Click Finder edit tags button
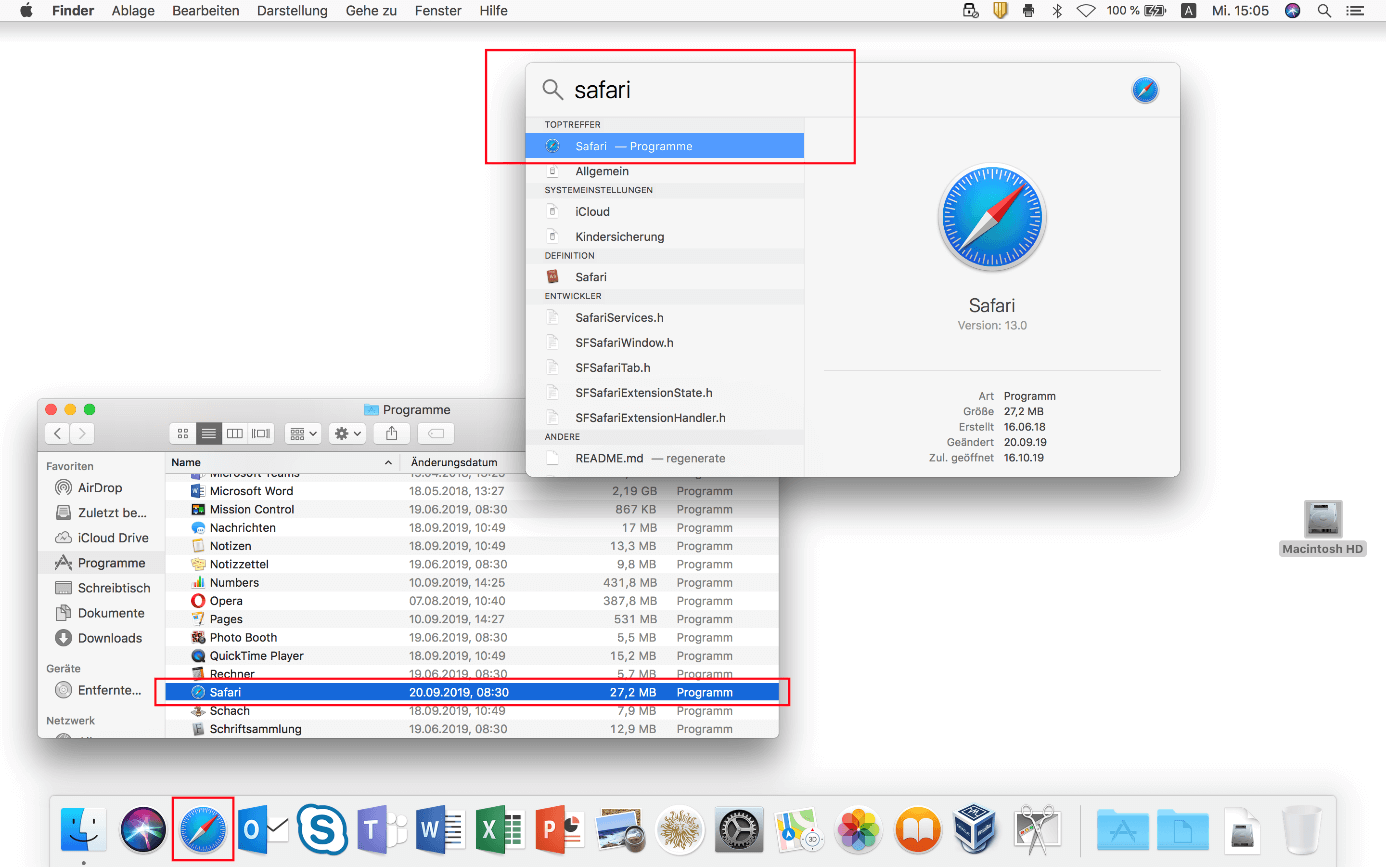The height and width of the screenshot is (867, 1386). click(x=436, y=433)
